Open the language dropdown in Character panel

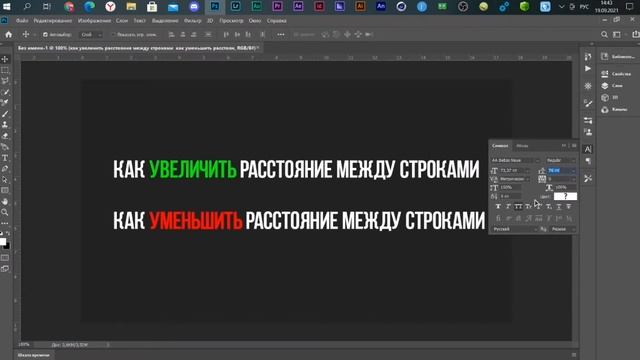pos(515,229)
